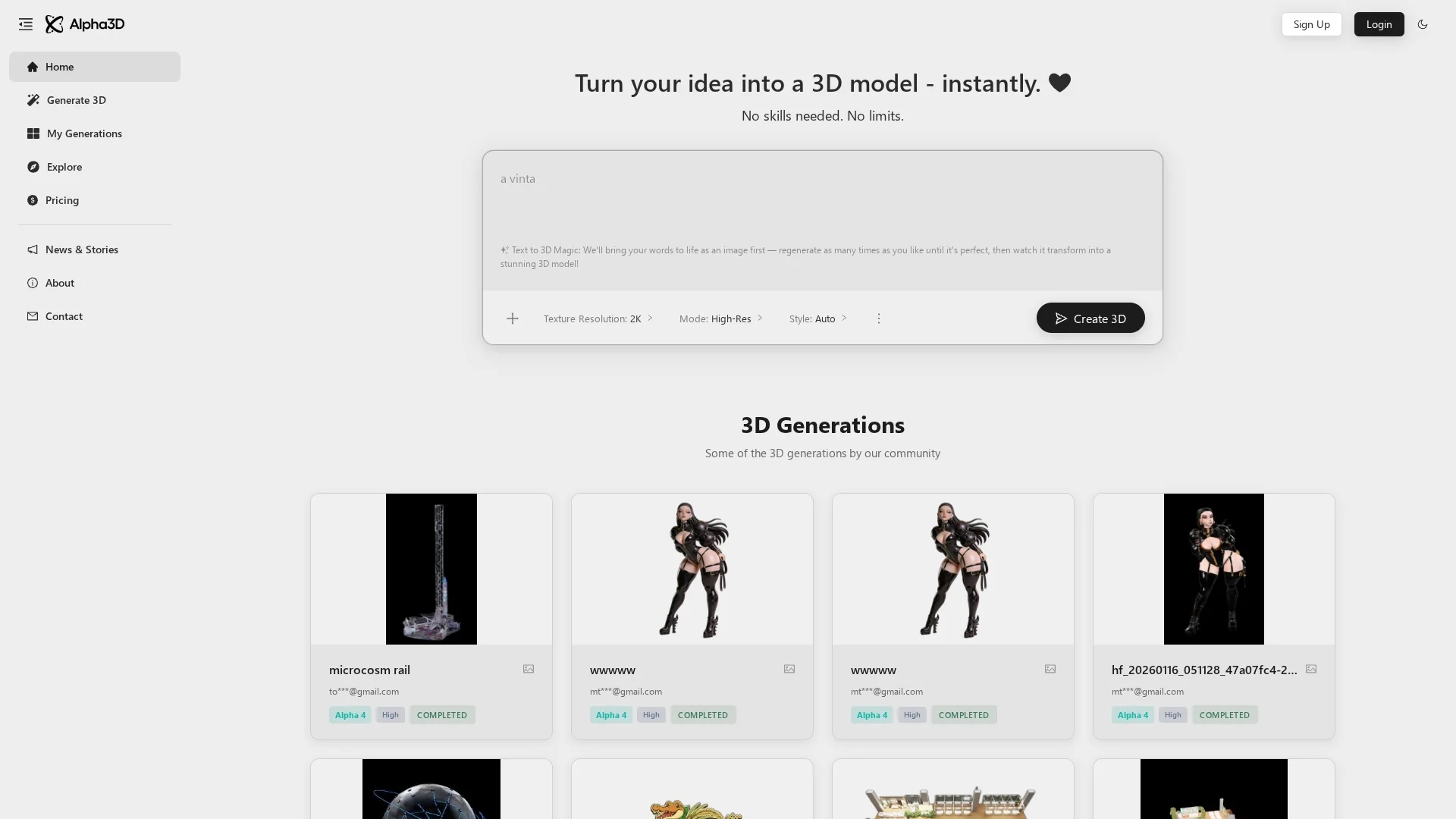
Task: Open the globe sphere model thumbnail
Action: pyautogui.click(x=431, y=789)
